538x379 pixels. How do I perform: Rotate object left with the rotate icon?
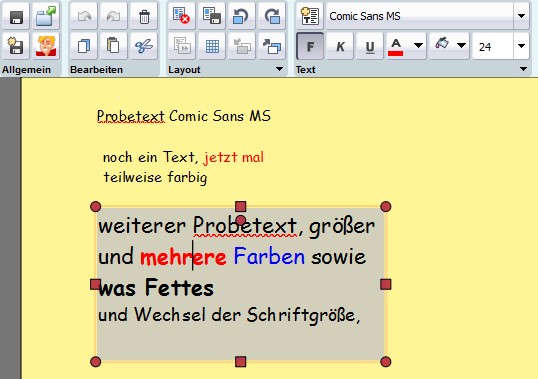241,16
